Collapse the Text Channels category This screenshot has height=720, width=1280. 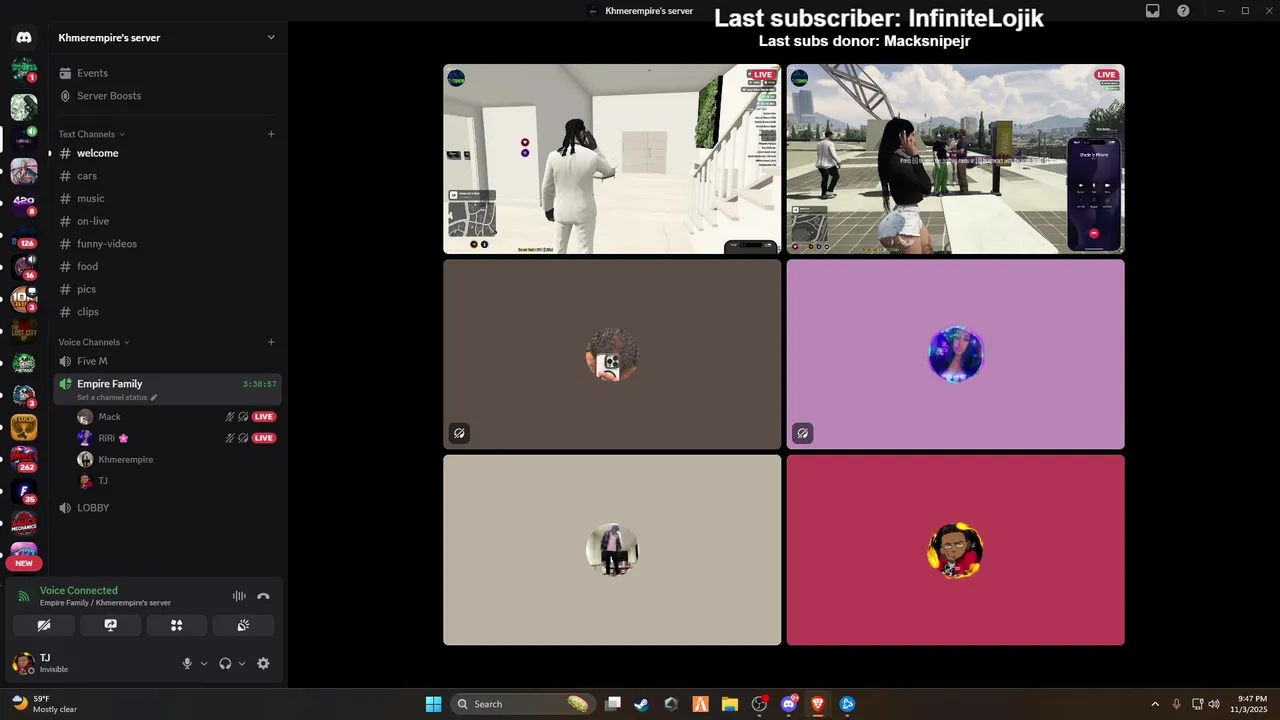(x=91, y=134)
